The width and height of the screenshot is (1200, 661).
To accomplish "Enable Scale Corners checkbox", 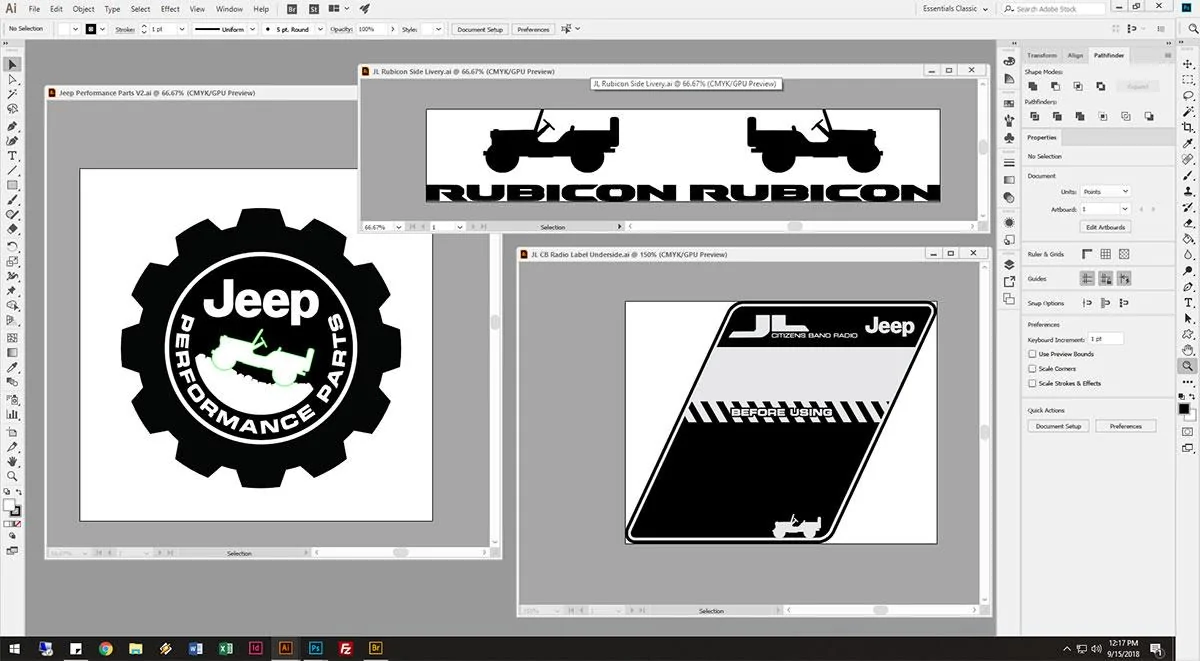I will (x=1032, y=369).
